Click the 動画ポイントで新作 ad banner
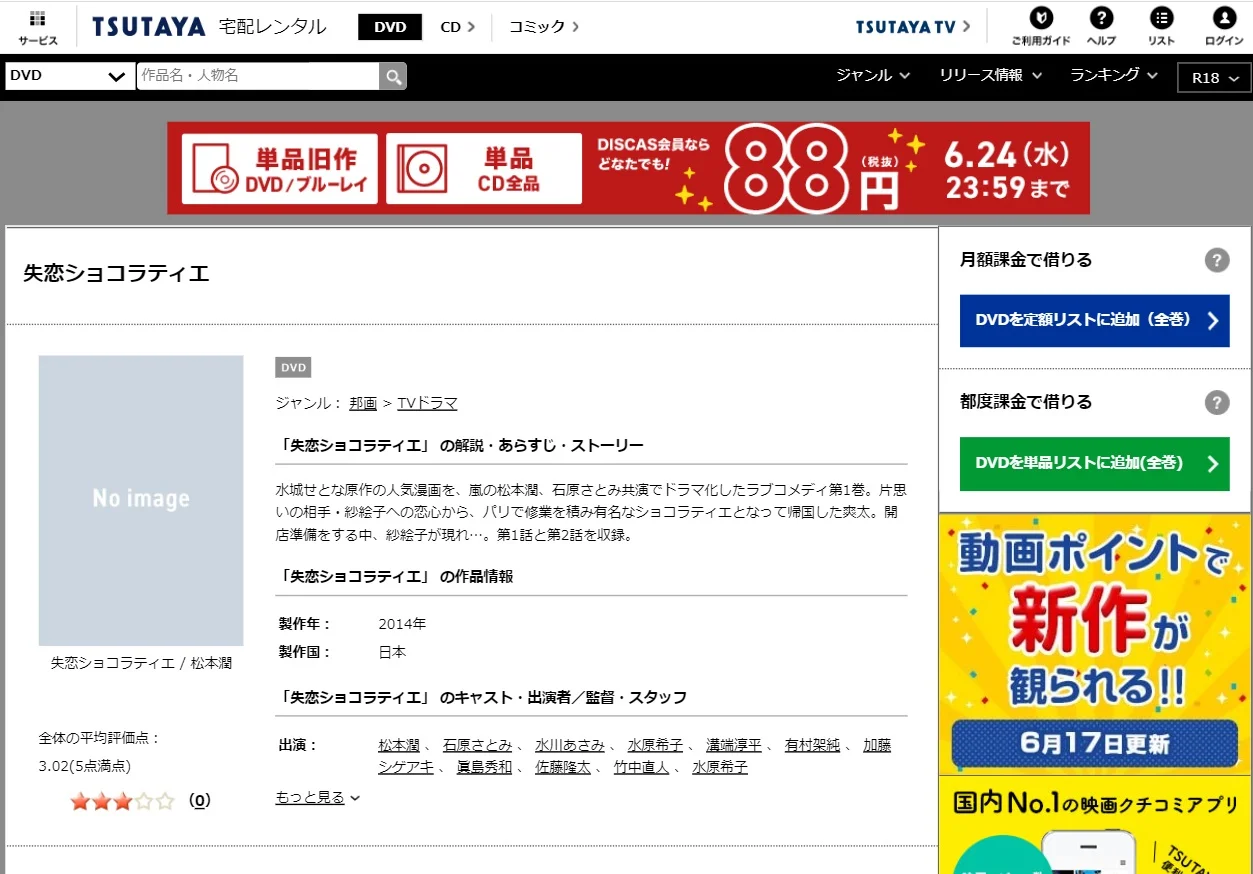The image size is (1253, 874). [x=1094, y=644]
